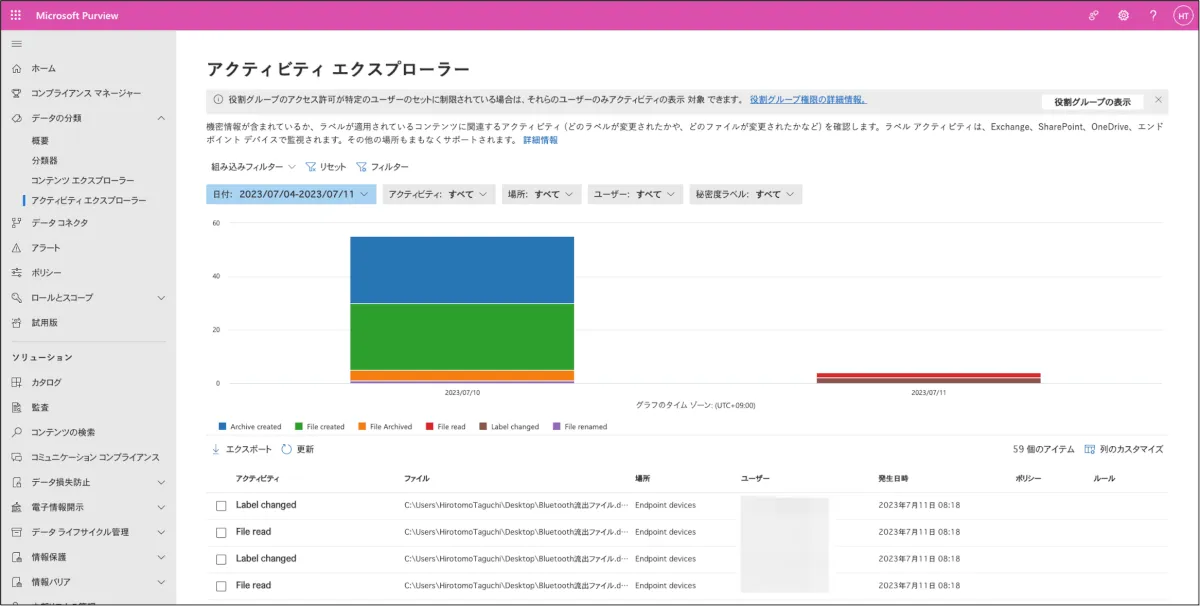Viewport: 1200px width, 606px height.
Task: Open the settings gear in header
Action: click(x=1123, y=15)
